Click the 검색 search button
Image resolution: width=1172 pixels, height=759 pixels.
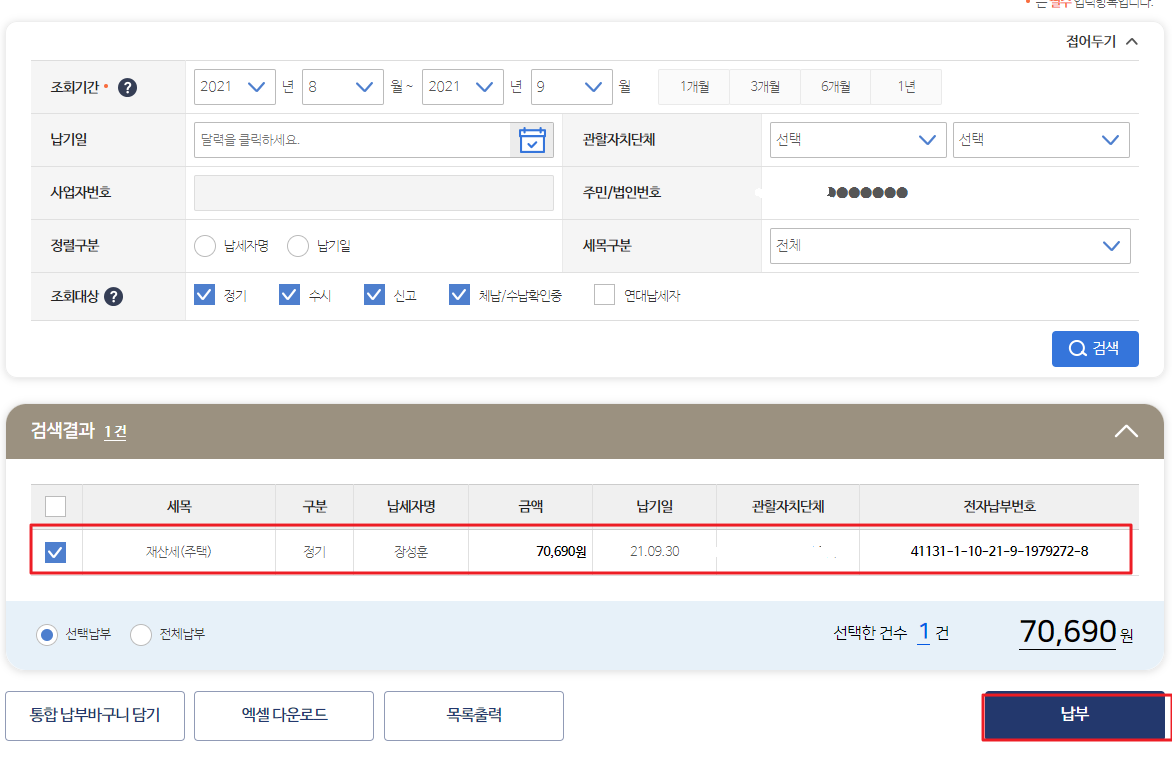[x=1095, y=348]
